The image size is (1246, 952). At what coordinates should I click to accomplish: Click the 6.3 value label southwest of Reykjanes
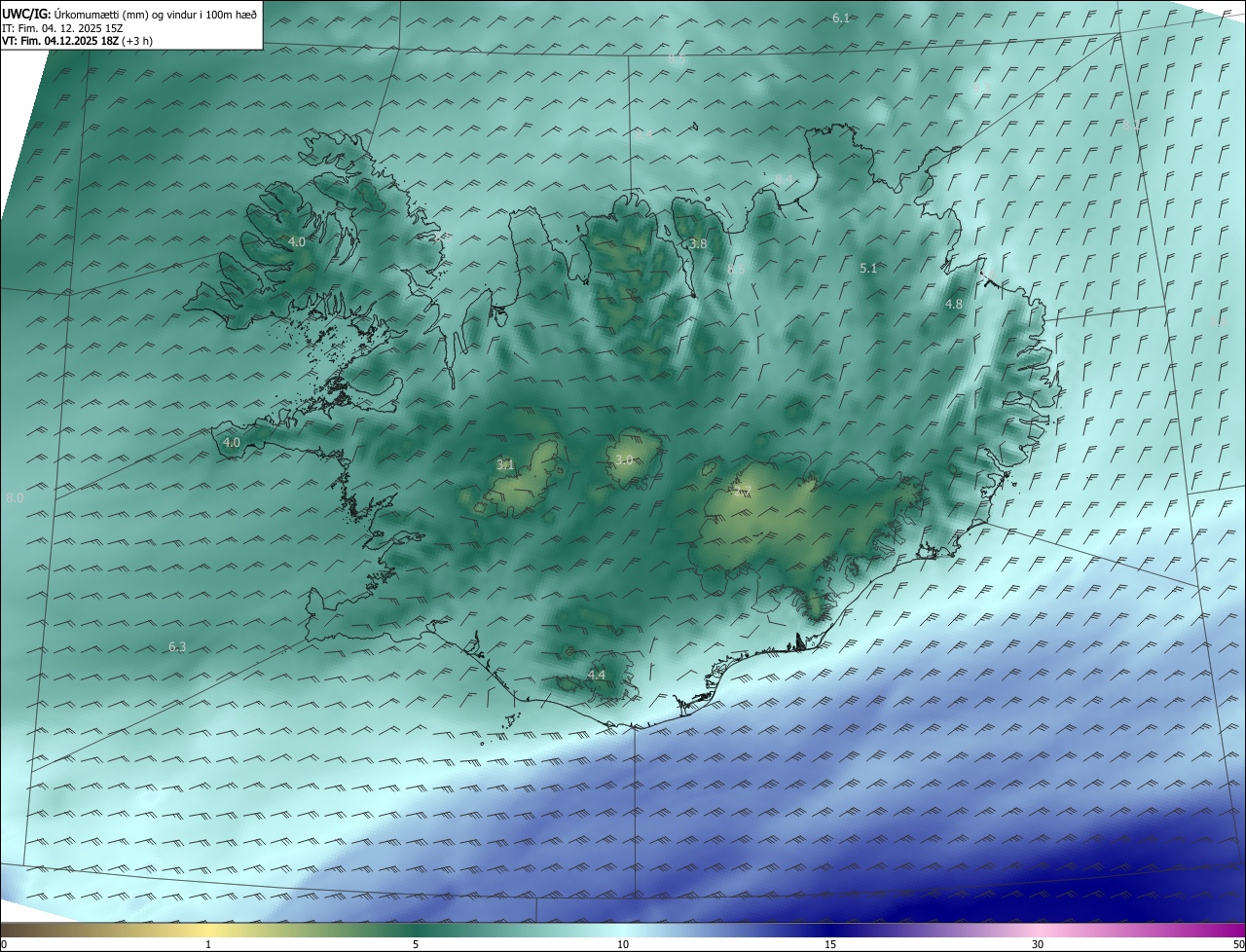tap(177, 646)
